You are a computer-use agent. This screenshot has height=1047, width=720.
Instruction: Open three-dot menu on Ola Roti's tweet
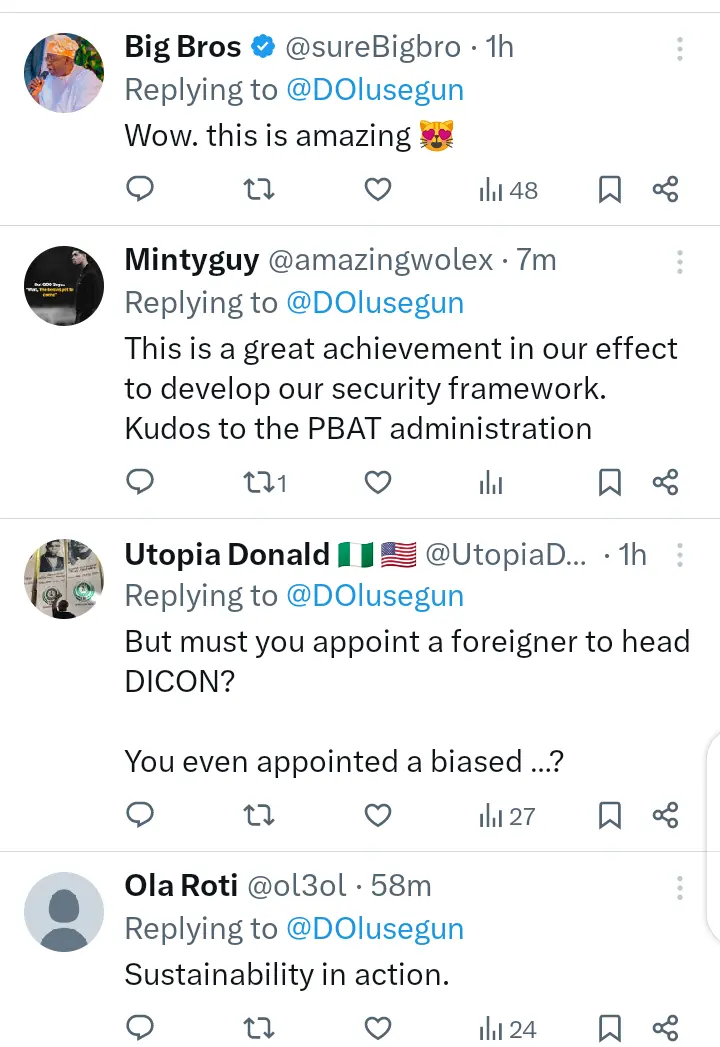click(x=680, y=887)
